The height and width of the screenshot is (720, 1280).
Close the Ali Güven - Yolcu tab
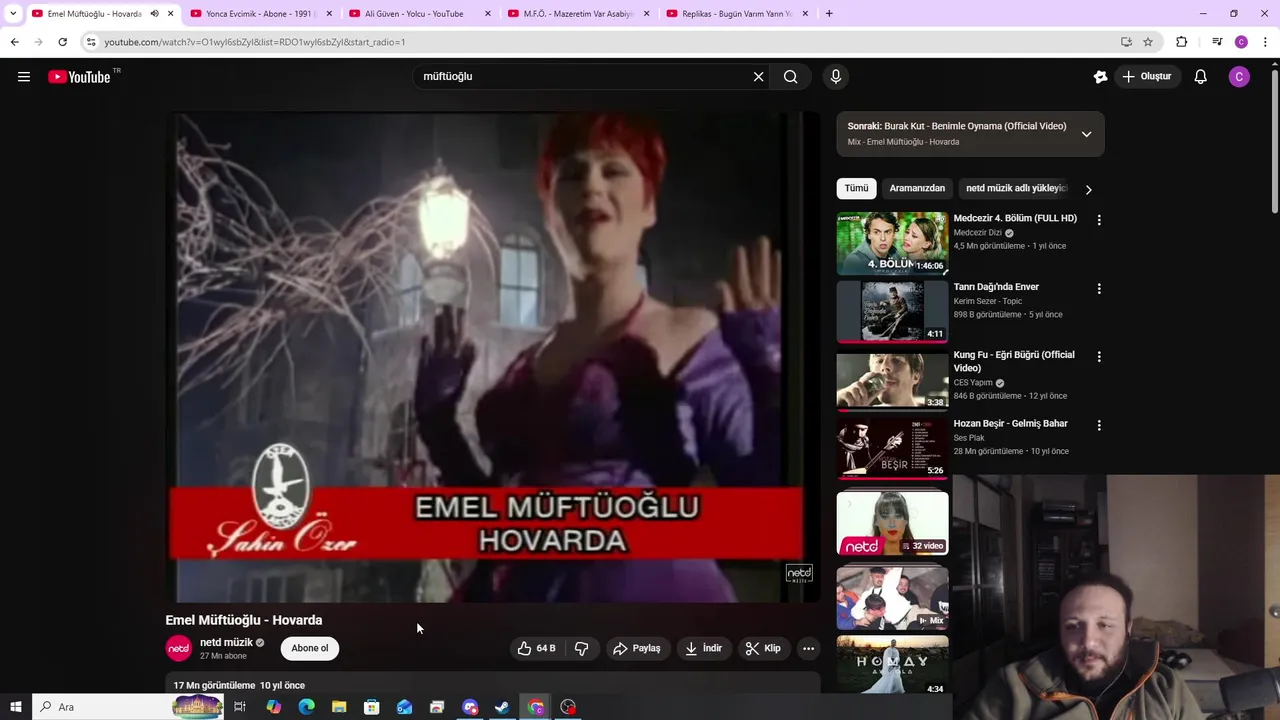pyautogui.click(x=488, y=14)
